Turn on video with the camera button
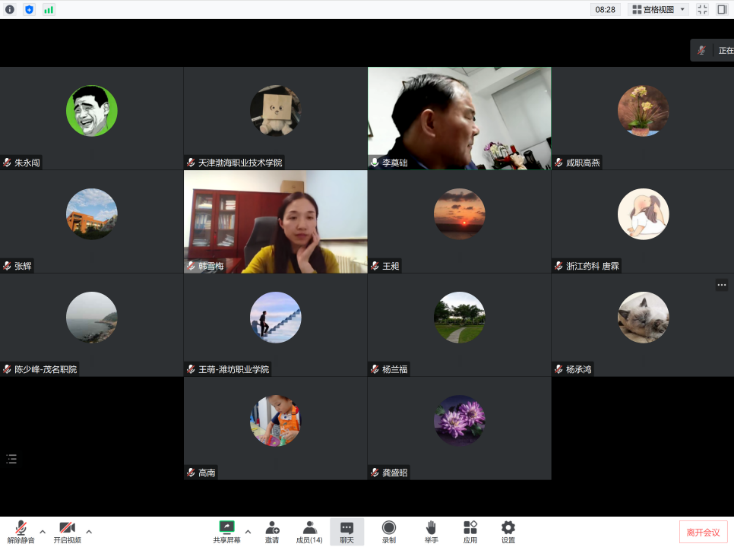Screen dimensions: 734x547 coord(67,529)
